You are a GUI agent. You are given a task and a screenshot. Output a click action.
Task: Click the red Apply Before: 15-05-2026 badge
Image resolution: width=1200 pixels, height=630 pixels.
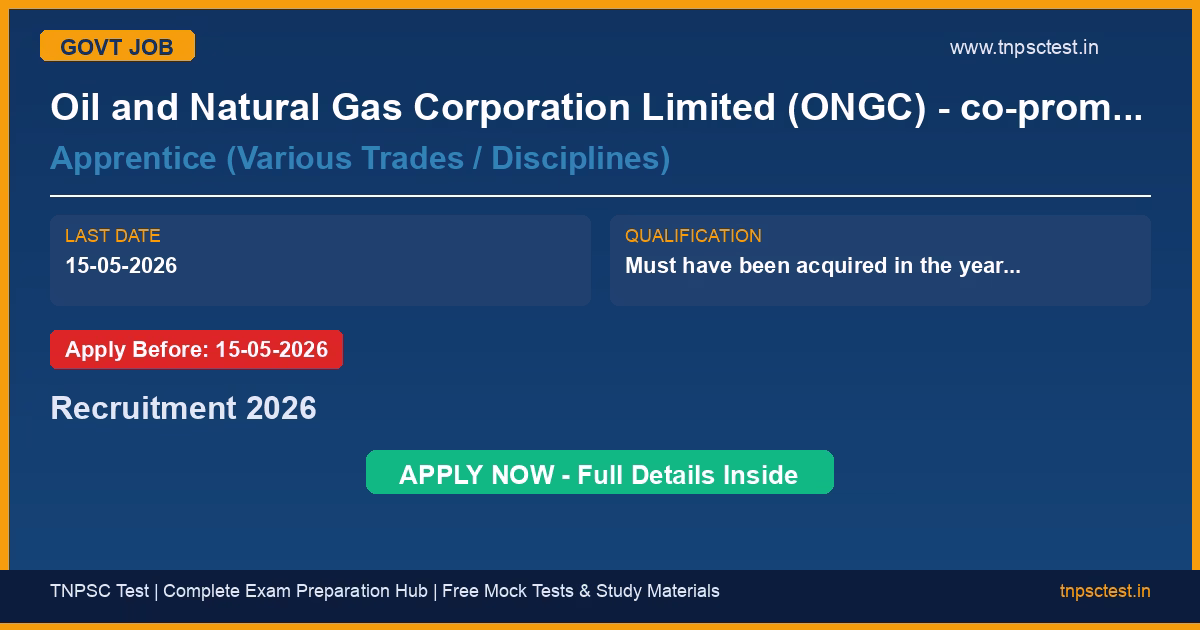tap(196, 350)
